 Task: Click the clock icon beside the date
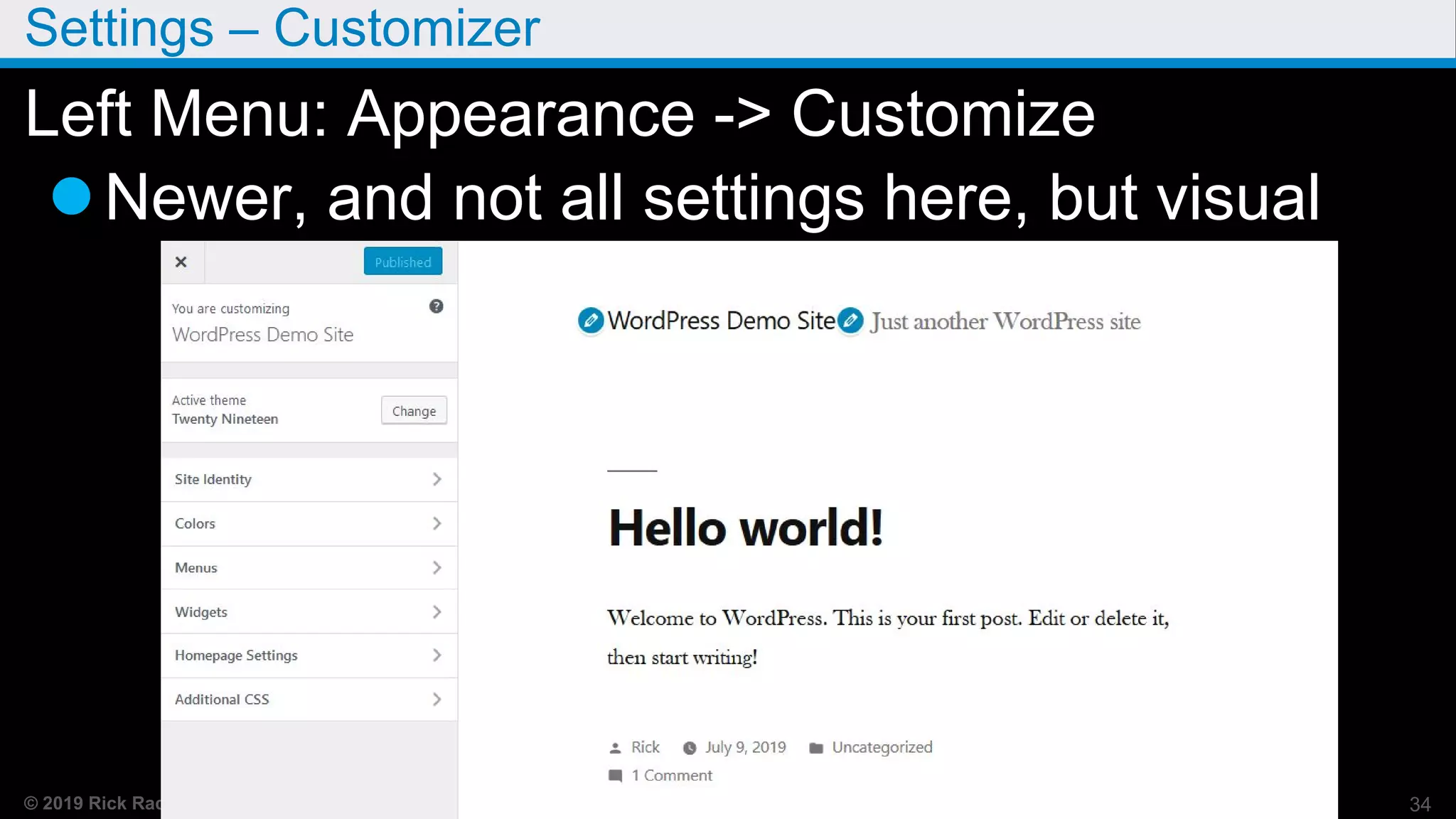pos(690,748)
